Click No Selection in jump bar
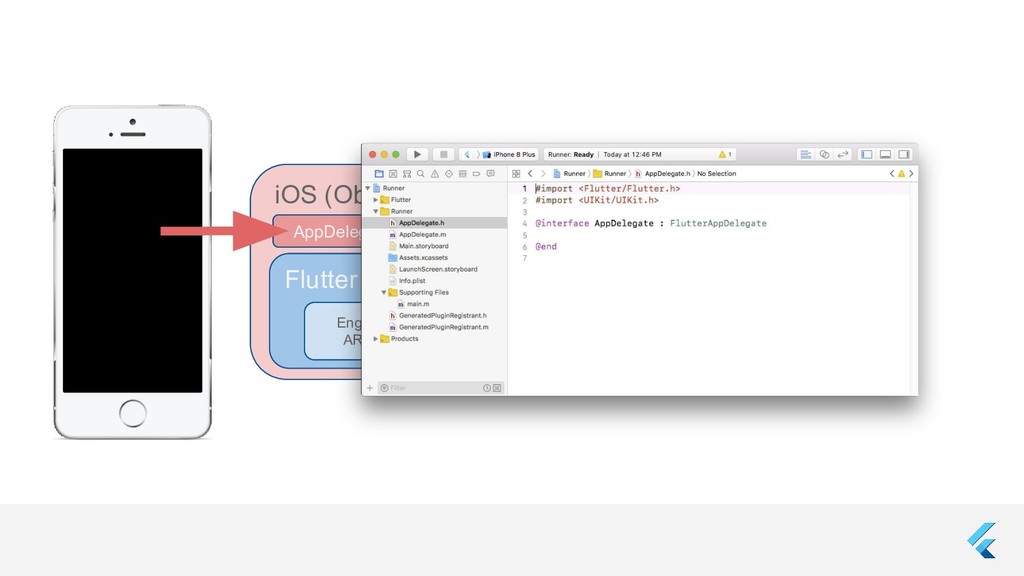The width and height of the screenshot is (1024, 576). (x=716, y=174)
